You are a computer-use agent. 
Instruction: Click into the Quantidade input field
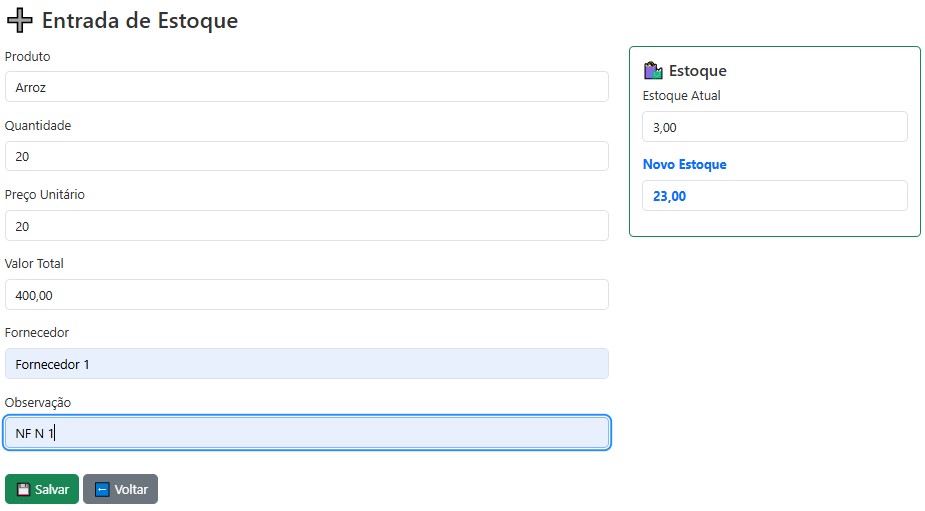[x=306, y=156]
